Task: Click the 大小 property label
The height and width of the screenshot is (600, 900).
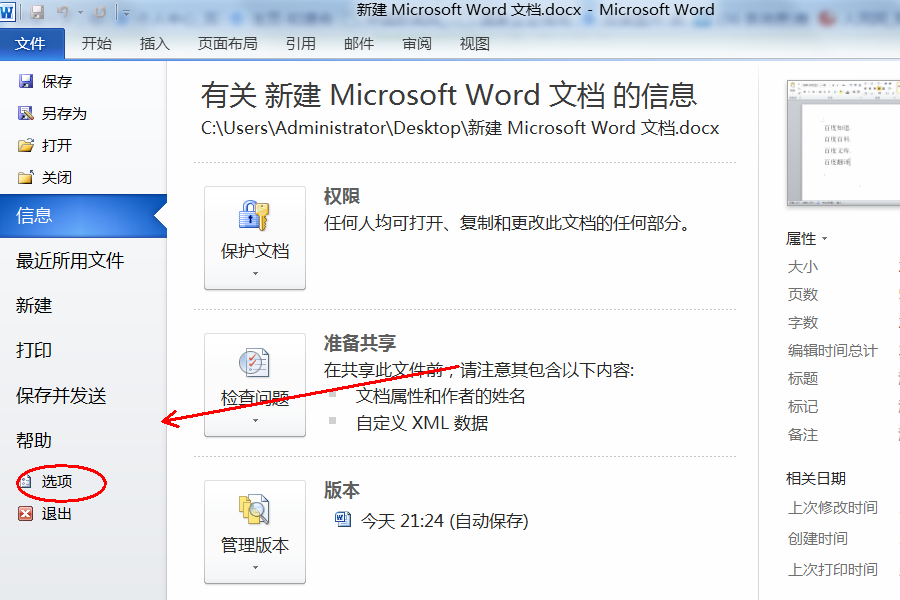Action: 802,266
